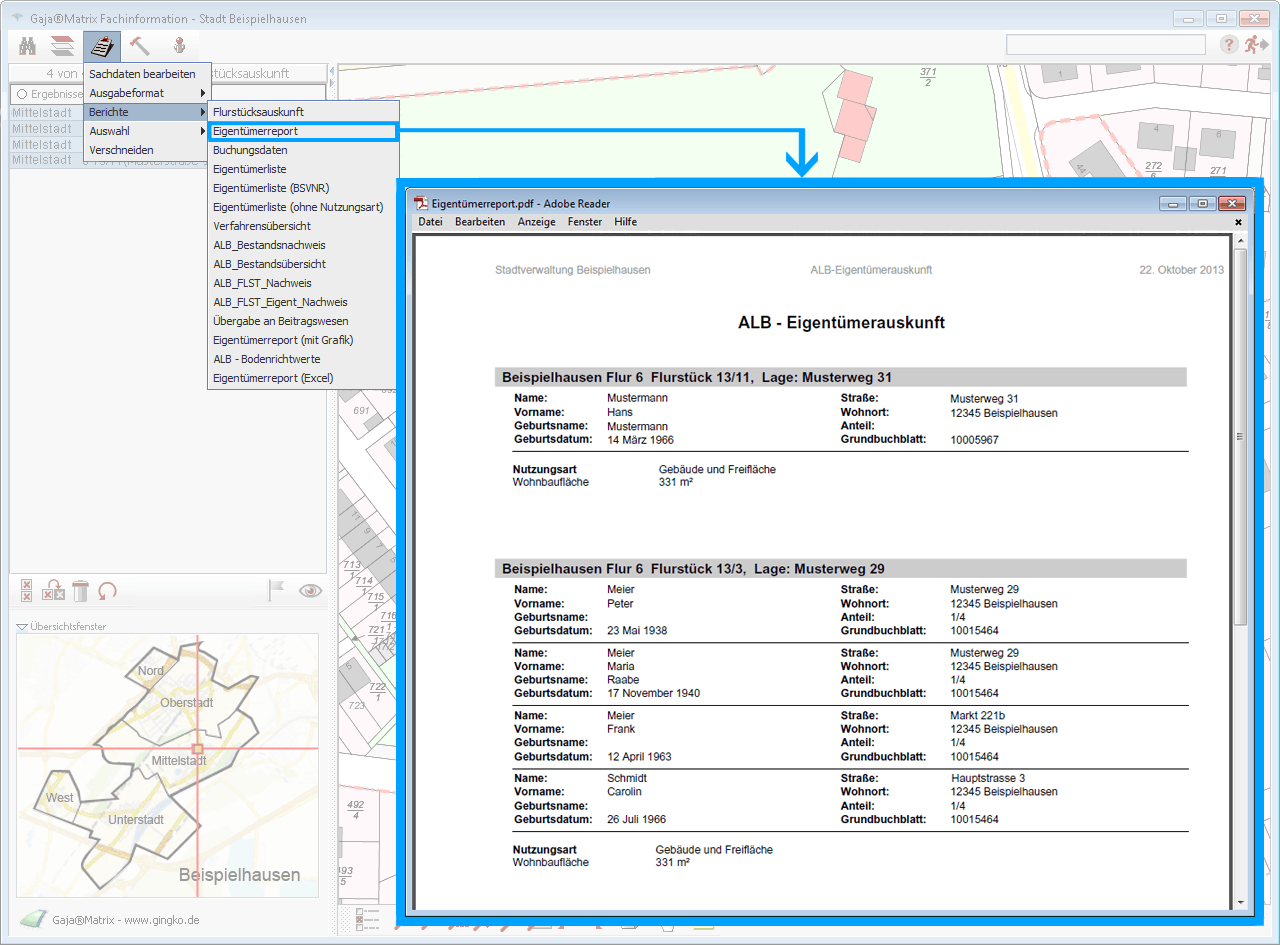
Task: Click the red question mark help icon
Action: pos(1229,45)
